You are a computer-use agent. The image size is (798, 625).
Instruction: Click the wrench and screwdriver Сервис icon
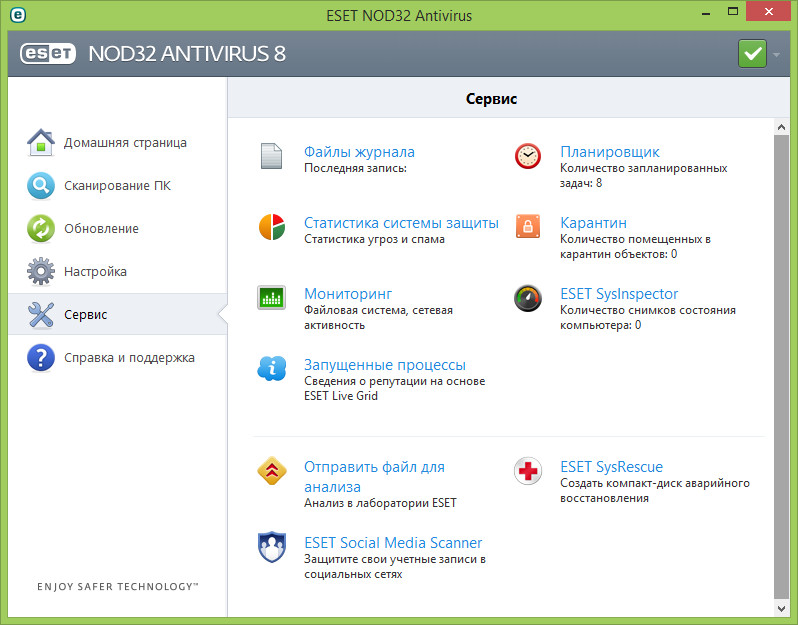click(x=41, y=315)
